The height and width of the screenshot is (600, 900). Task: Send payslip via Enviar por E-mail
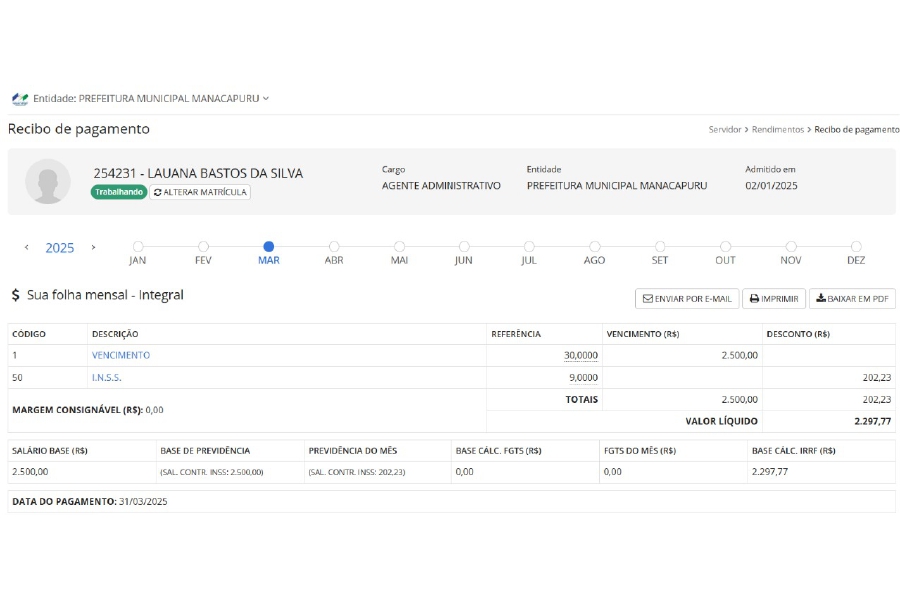tap(686, 299)
